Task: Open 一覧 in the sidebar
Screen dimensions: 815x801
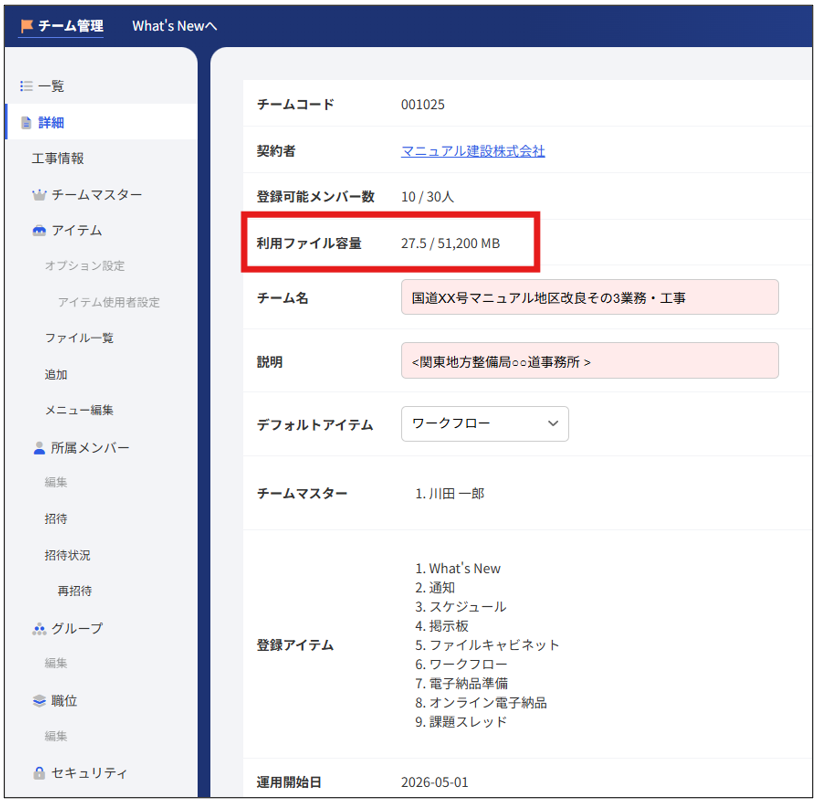Action: (51, 86)
